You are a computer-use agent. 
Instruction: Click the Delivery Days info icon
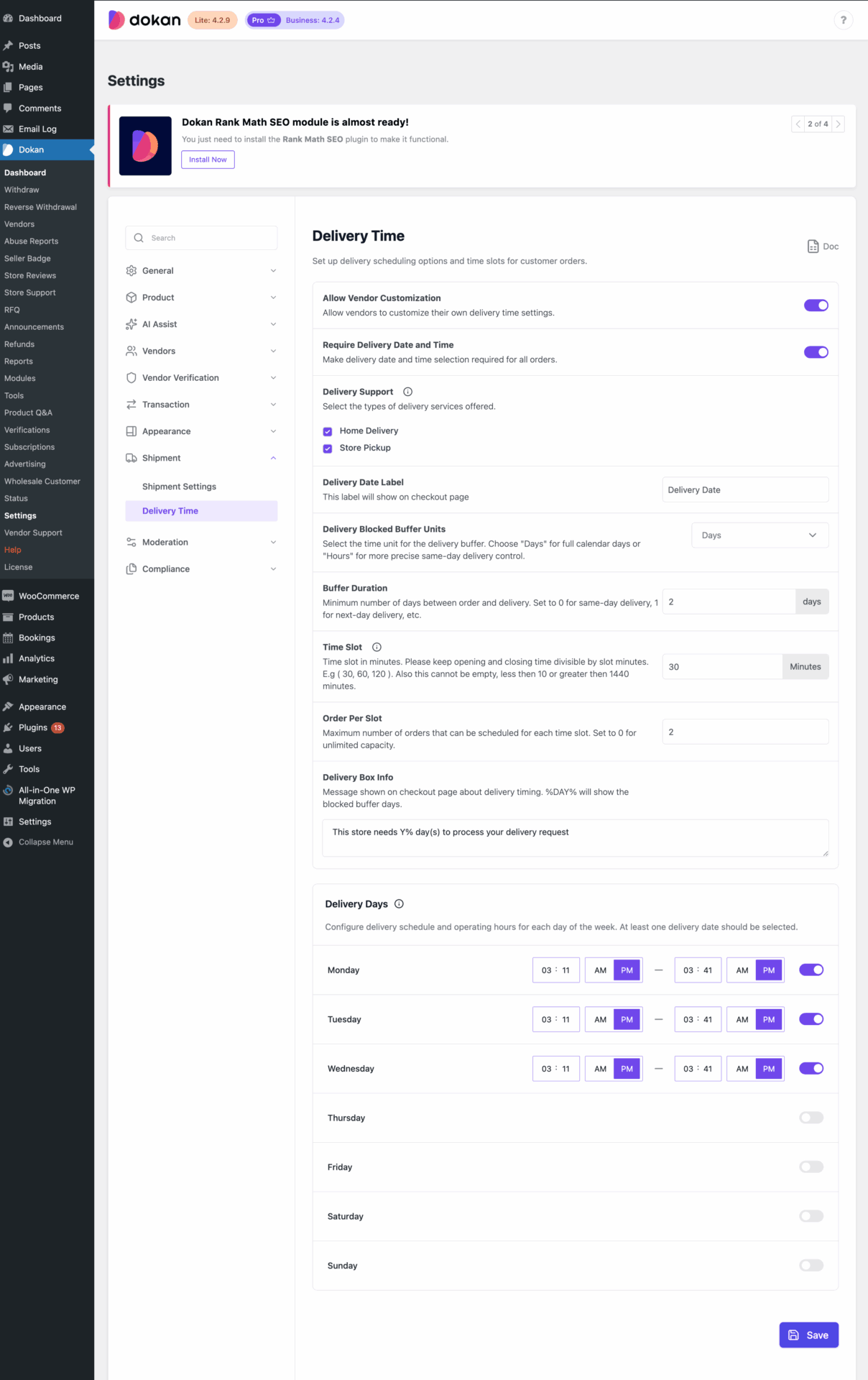399,904
